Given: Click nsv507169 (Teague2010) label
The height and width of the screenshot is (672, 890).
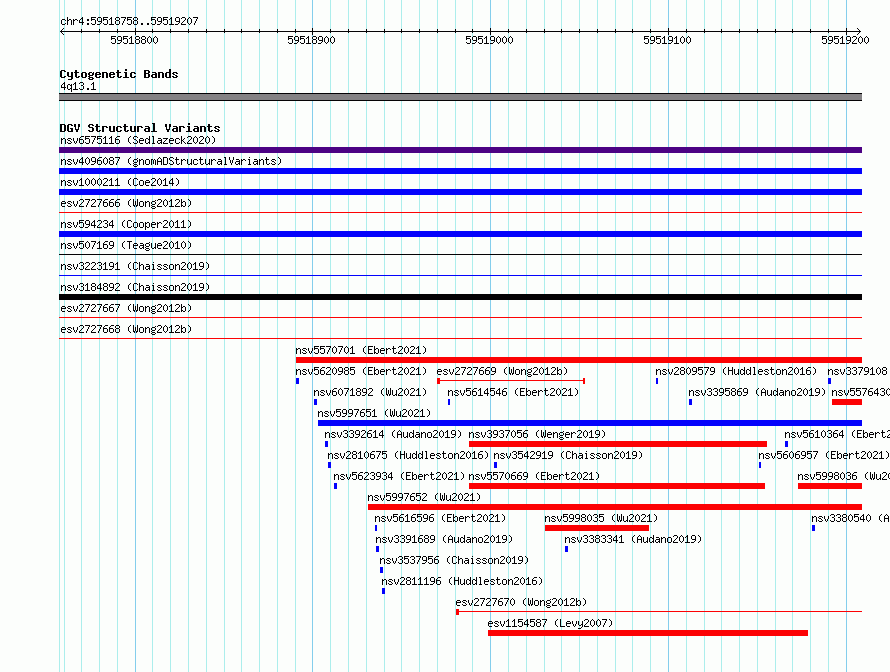Looking at the screenshot, I should 126,245.
